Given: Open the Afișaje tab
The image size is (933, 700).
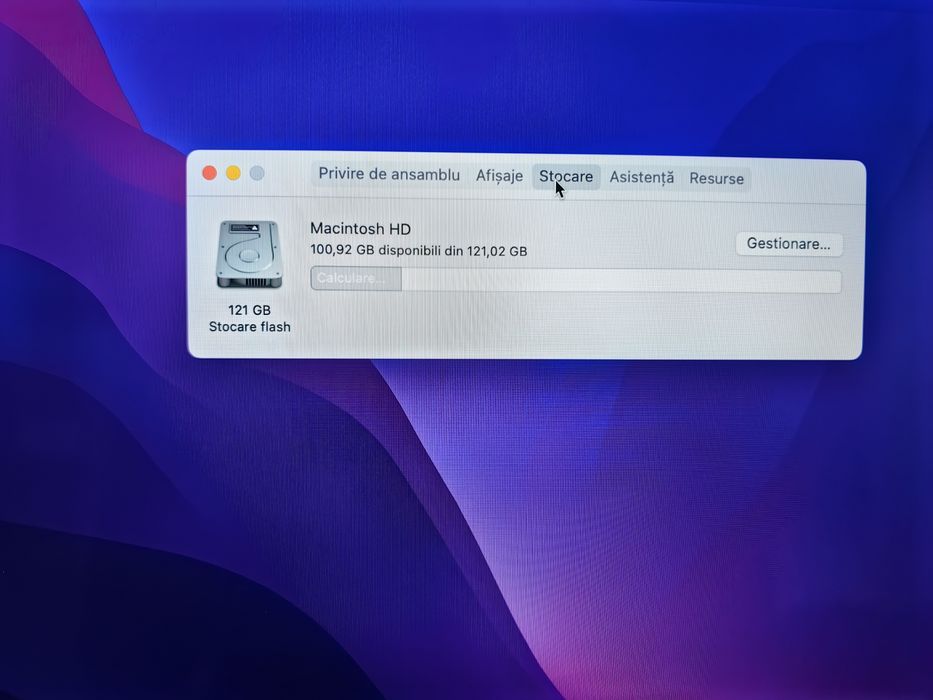Looking at the screenshot, I should tap(499, 176).
